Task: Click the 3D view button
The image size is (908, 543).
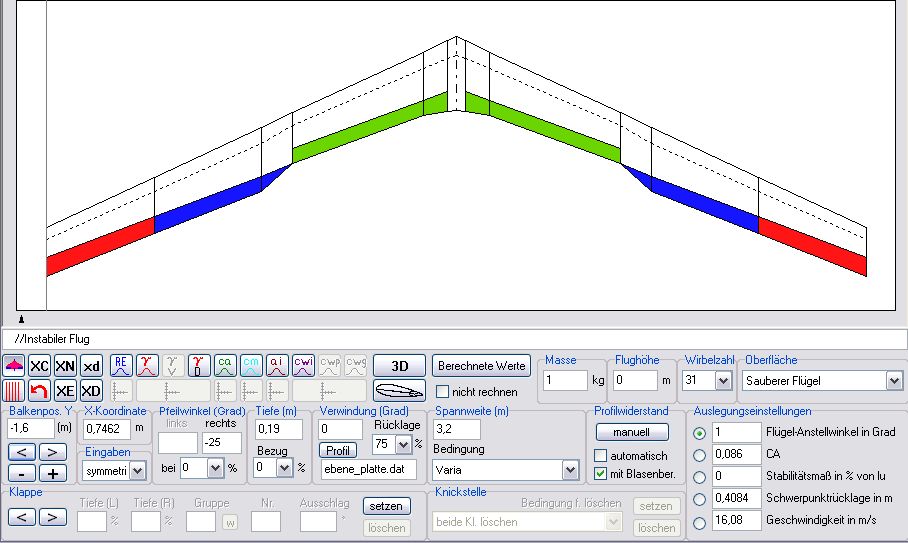Action: click(399, 365)
